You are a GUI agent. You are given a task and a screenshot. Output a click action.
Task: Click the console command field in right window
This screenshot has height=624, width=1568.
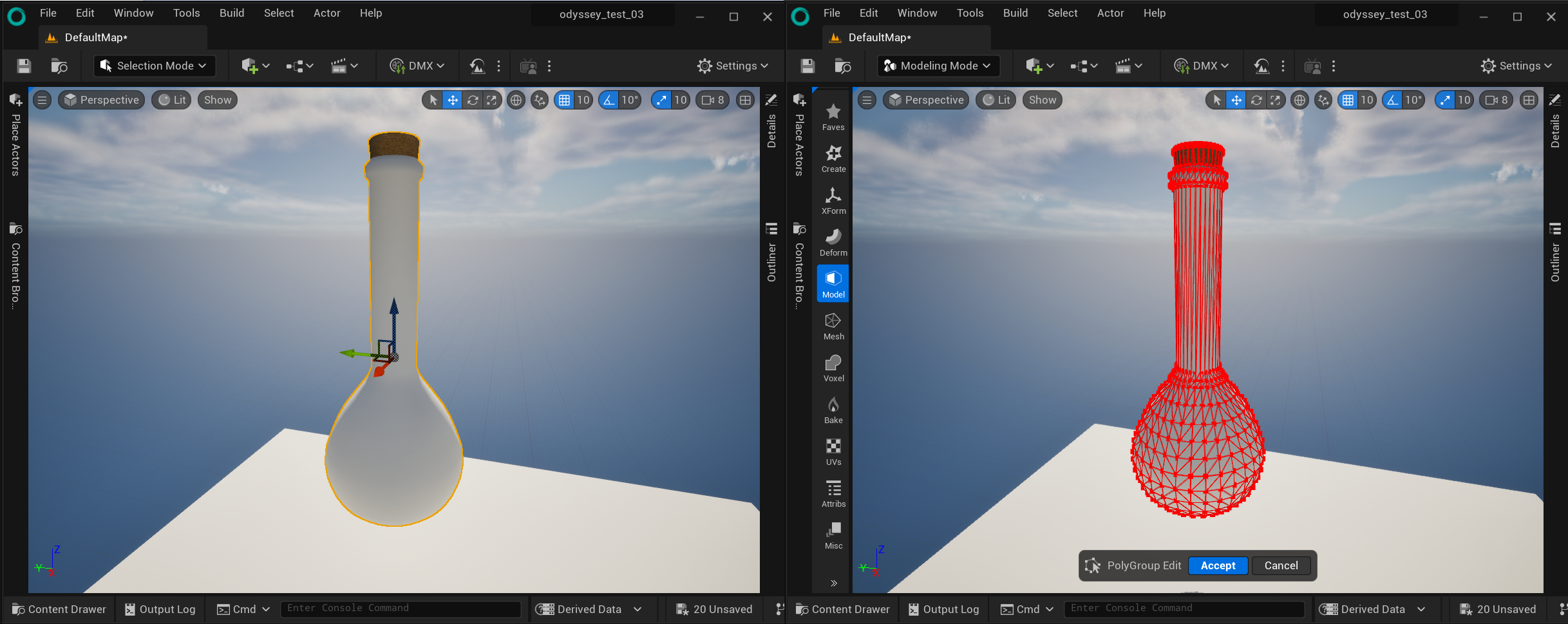[1184, 609]
